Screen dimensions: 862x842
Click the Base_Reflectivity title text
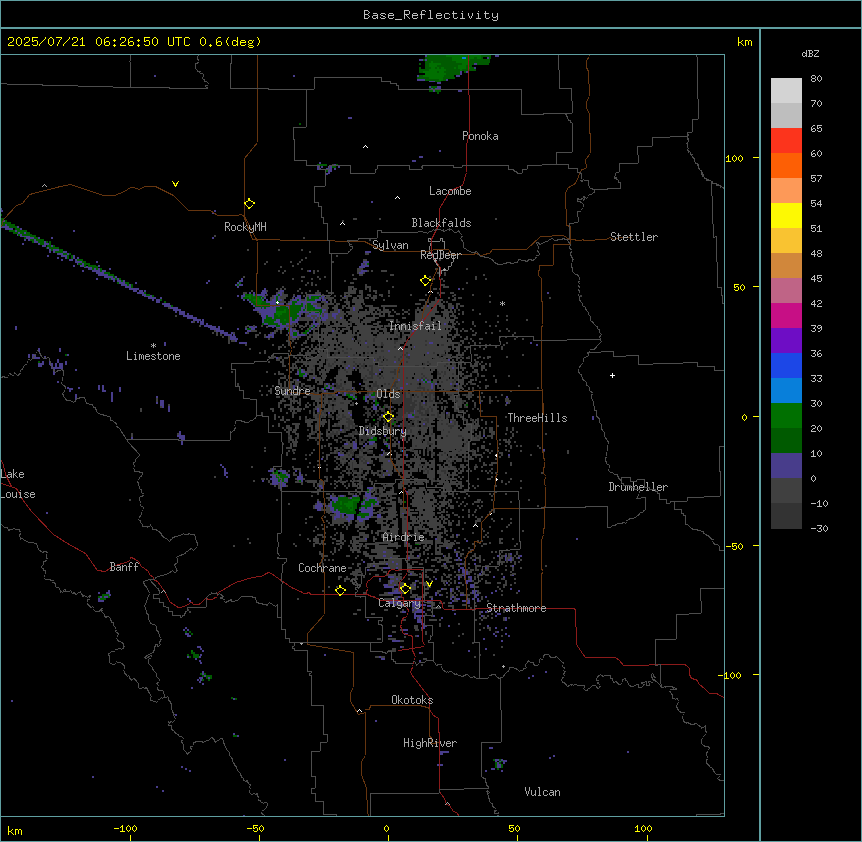point(431,15)
